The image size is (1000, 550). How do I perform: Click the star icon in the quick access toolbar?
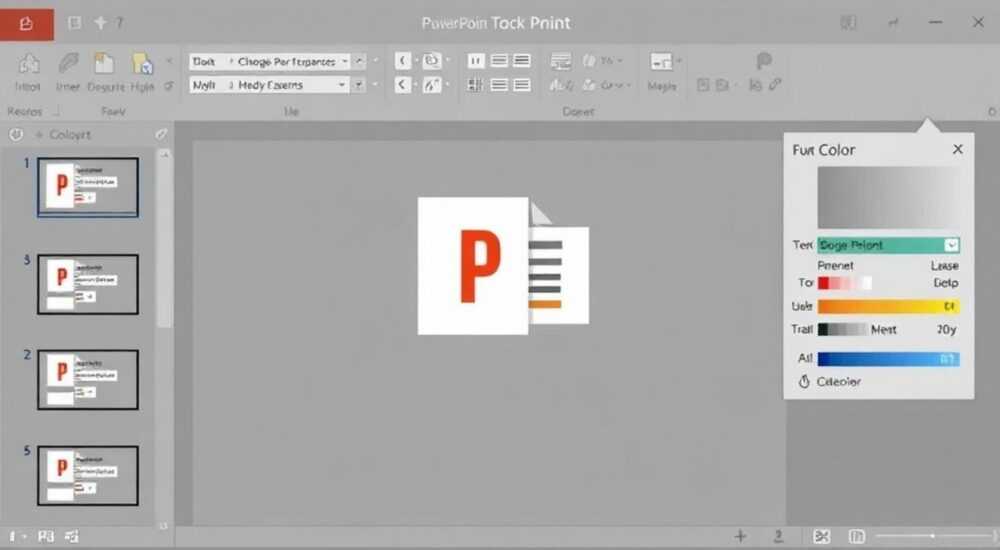point(101,23)
